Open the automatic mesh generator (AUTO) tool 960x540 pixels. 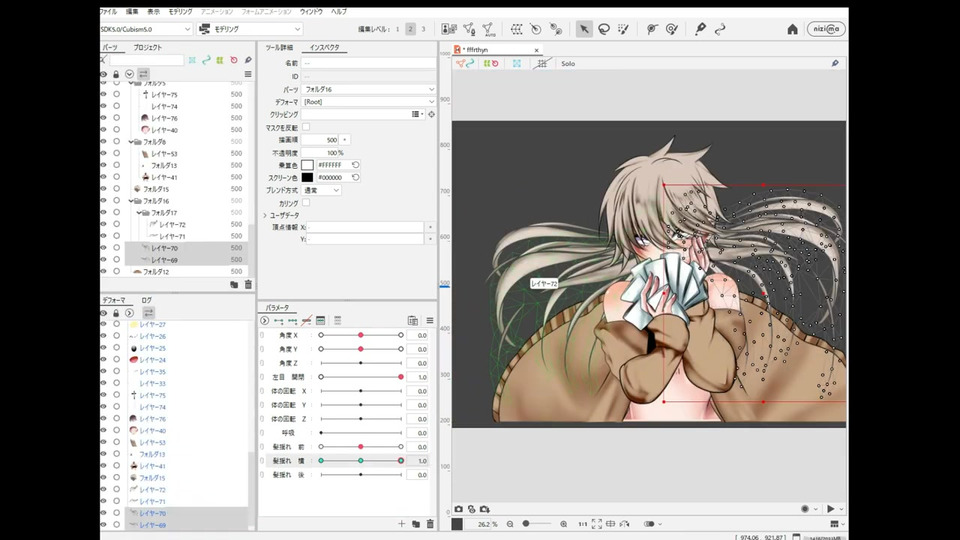pyautogui.click(x=488, y=29)
